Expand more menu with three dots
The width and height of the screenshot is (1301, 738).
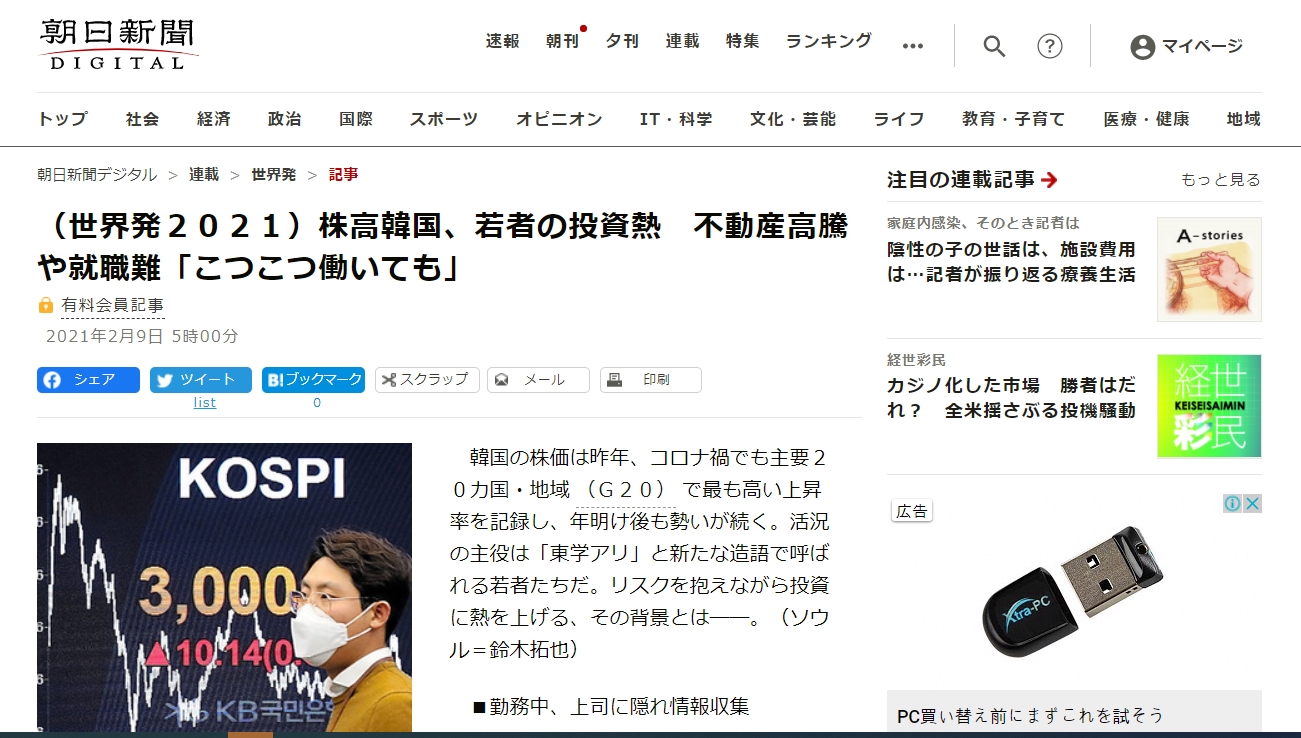pos(912,45)
